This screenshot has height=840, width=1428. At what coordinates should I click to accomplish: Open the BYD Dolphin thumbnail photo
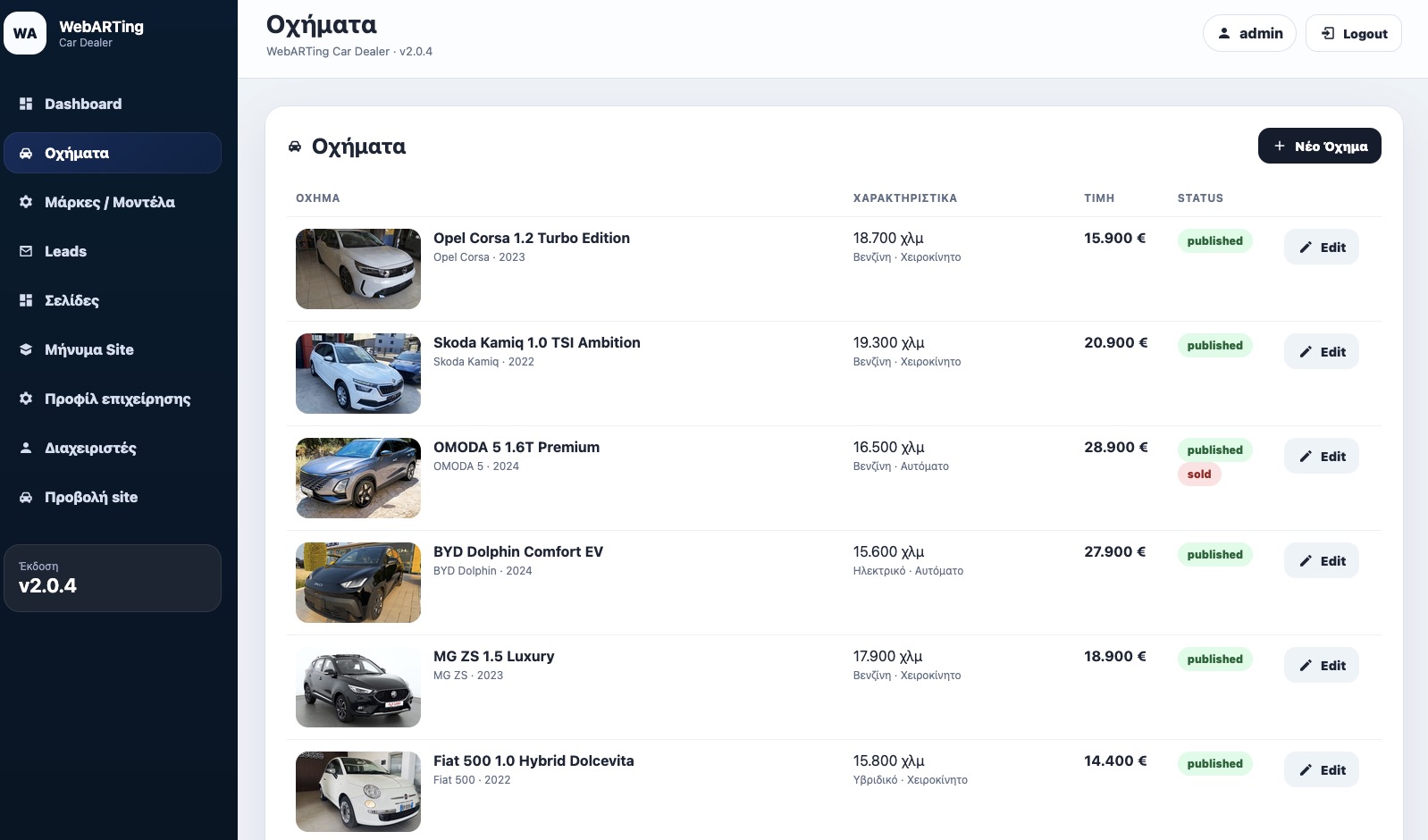358,583
